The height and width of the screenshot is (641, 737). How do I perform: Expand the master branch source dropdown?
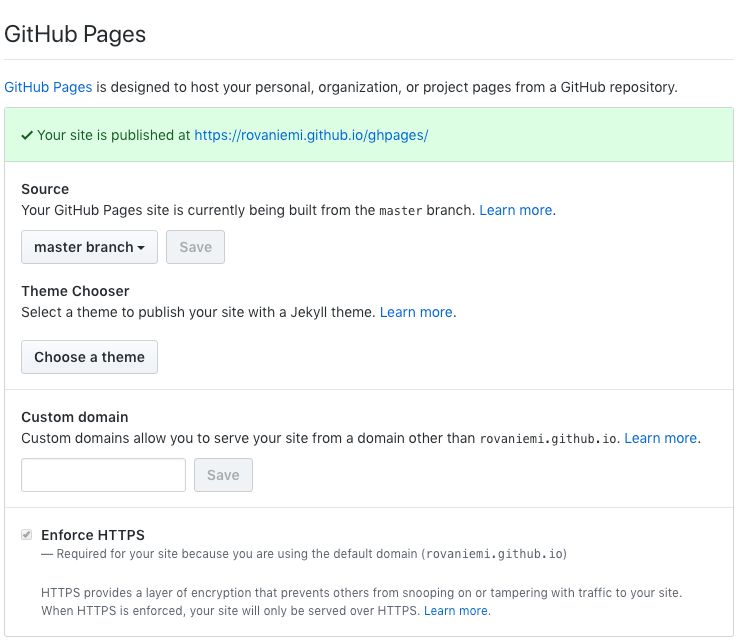tap(89, 247)
